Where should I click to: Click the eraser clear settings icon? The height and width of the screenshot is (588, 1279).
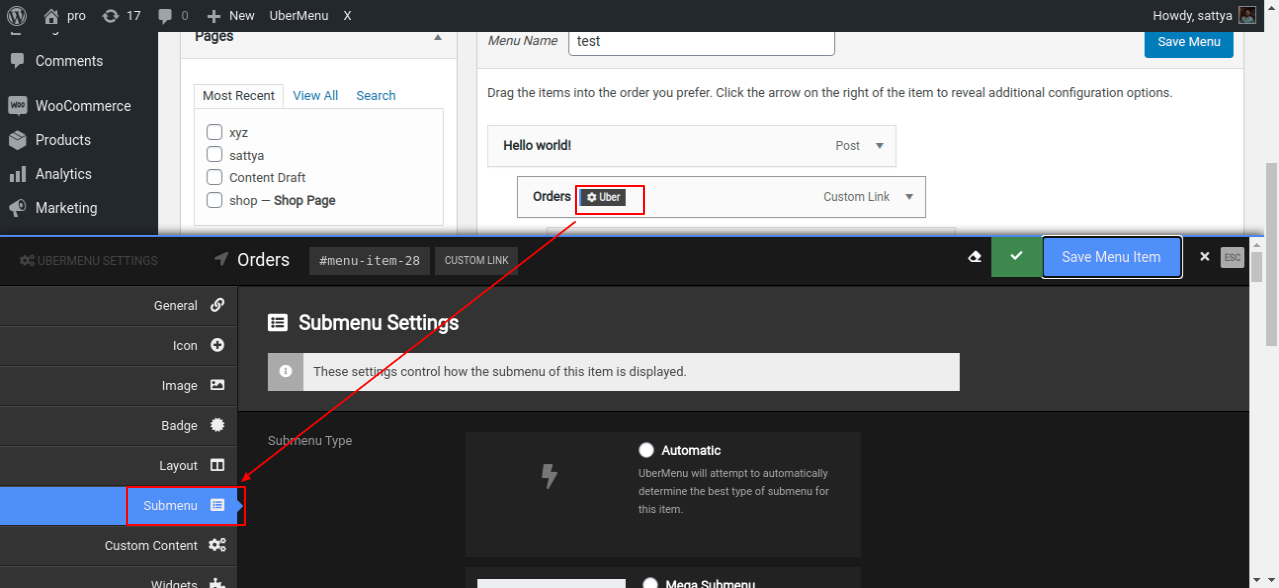point(975,257)
